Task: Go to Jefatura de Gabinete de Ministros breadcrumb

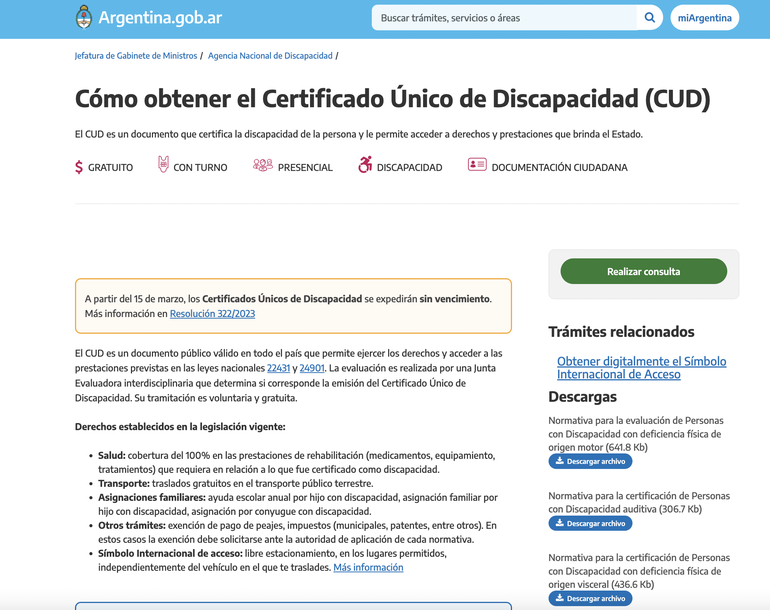Action: tap(136, 56)
